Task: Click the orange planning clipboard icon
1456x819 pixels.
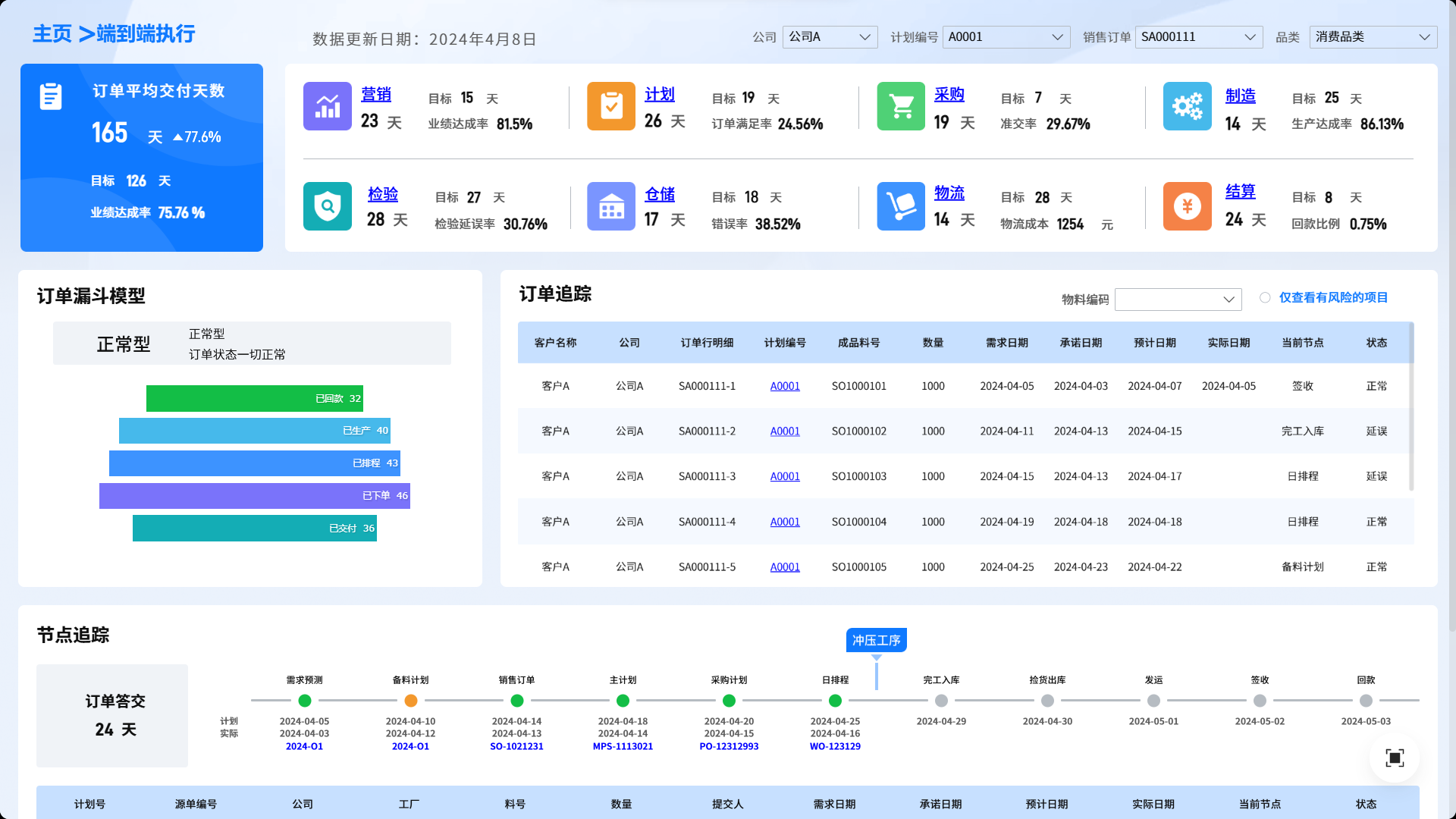Action: point(610,106)
